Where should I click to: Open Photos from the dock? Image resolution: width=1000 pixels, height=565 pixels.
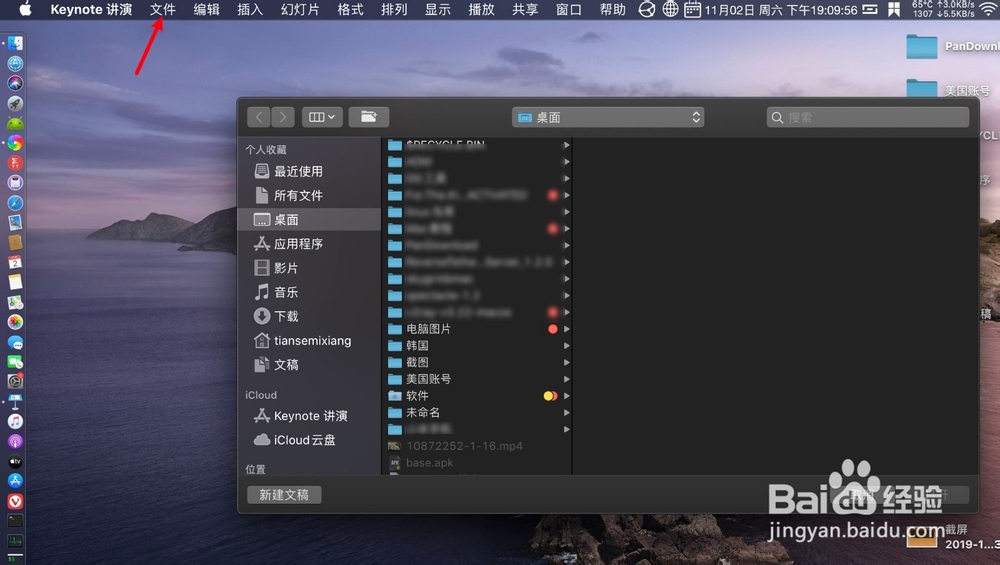[x=15, y=322]
